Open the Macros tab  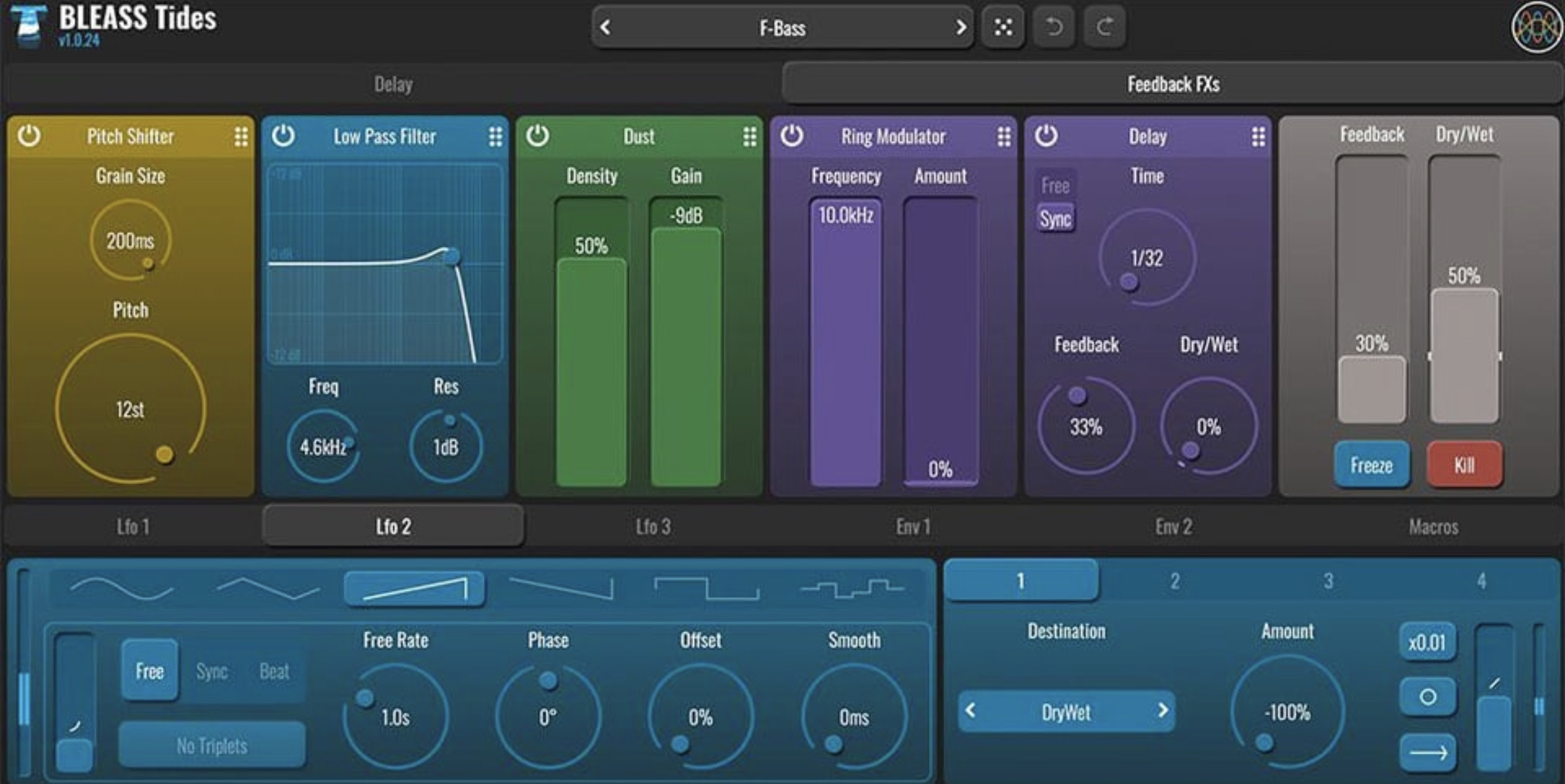point(1433,527)
